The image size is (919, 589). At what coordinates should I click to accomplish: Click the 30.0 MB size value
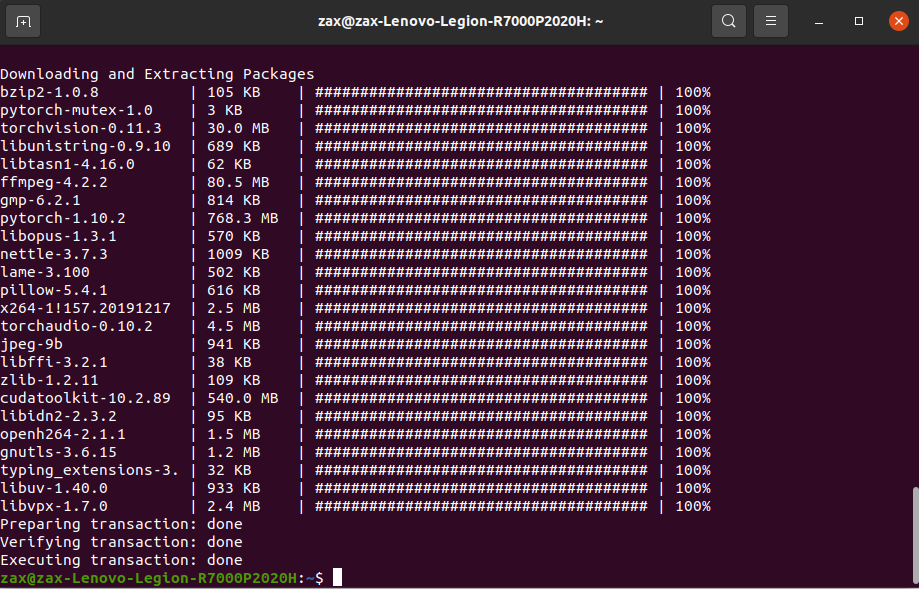[238, 128]
